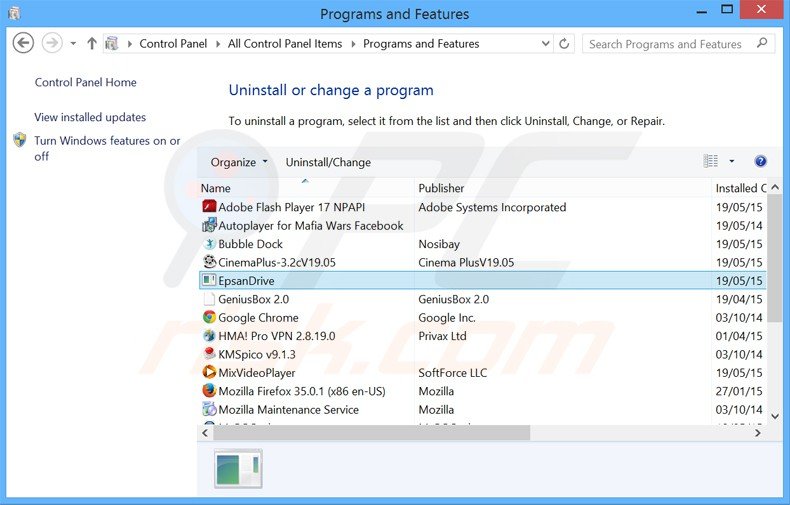The width and height of the screenshot is (790, 505).
Task: Click the Windows features shield icon
Action: [20, 140]
